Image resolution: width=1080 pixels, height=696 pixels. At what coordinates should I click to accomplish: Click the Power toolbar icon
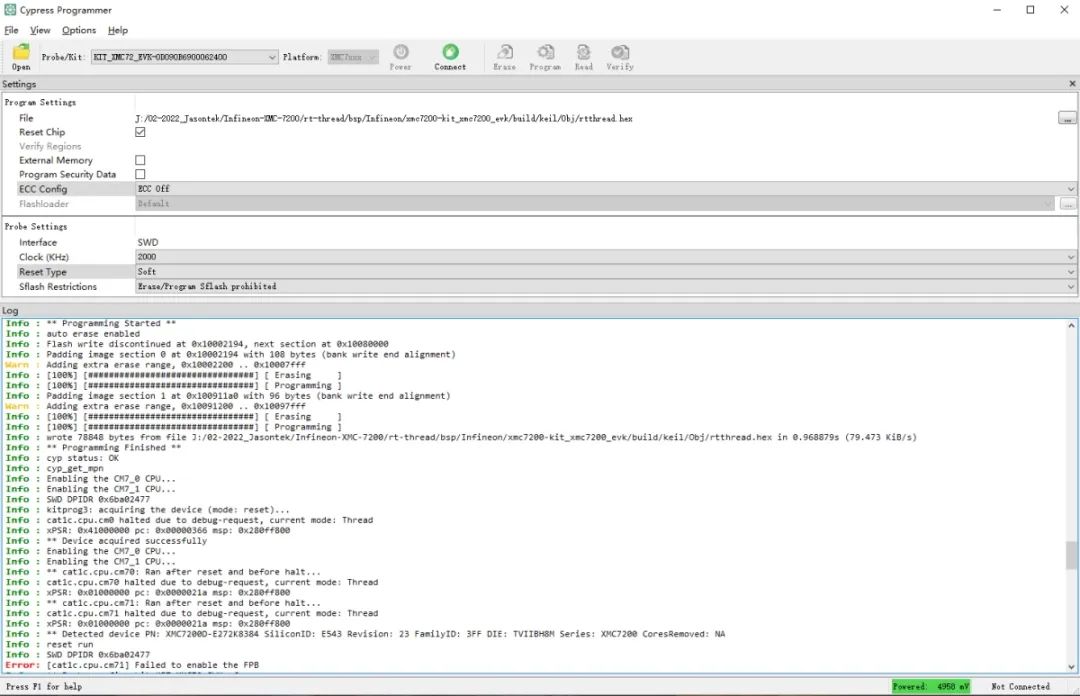(x=401, y=52)
